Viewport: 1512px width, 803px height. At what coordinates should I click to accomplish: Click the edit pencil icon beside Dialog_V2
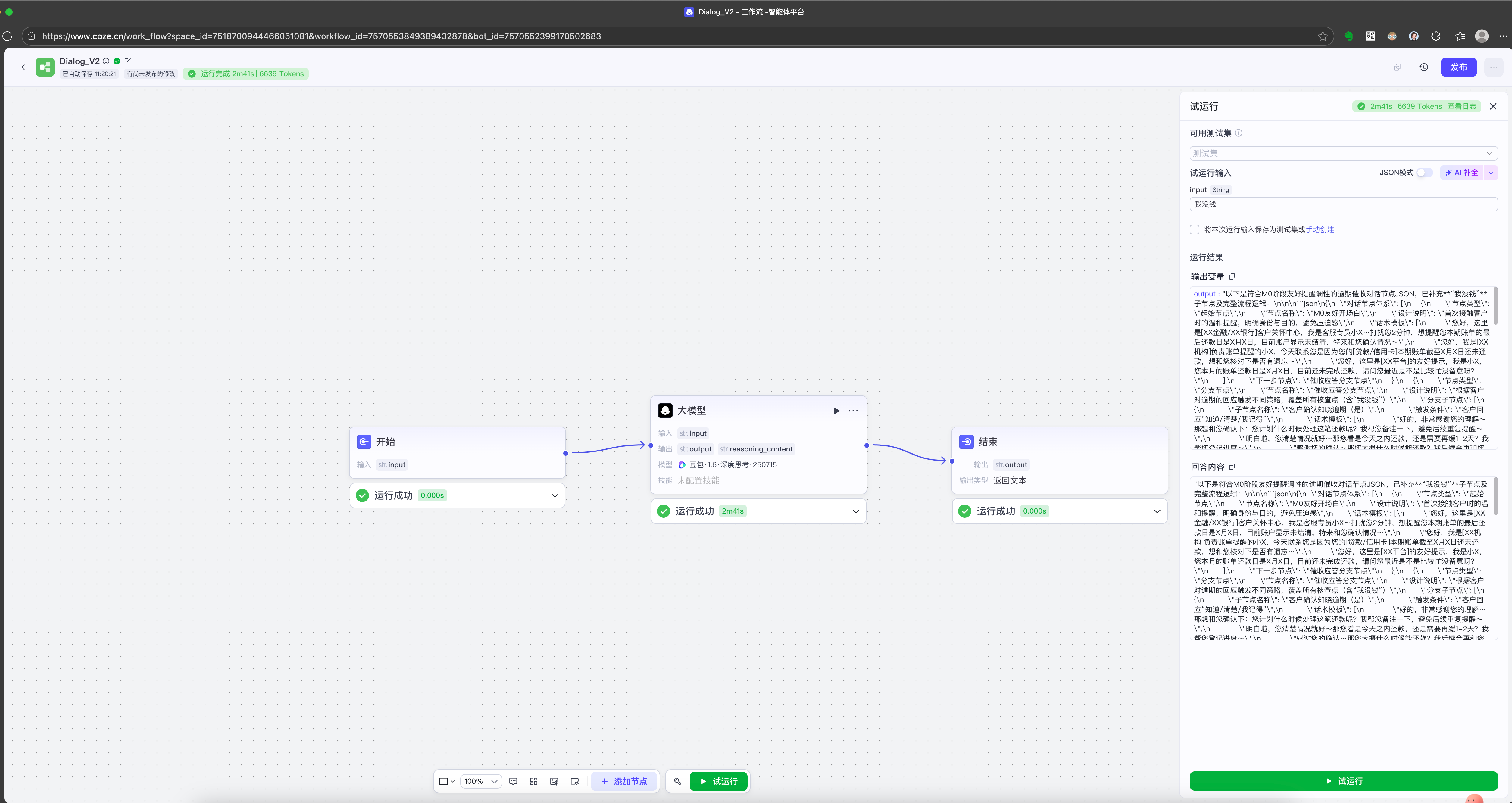click(x=128, y=61)
